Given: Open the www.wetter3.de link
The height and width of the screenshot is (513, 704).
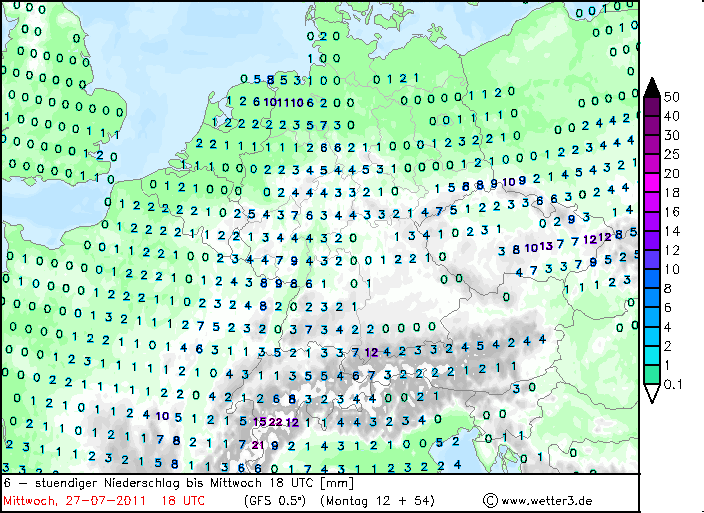Looking at the screenshot, I should pos(546,501).
